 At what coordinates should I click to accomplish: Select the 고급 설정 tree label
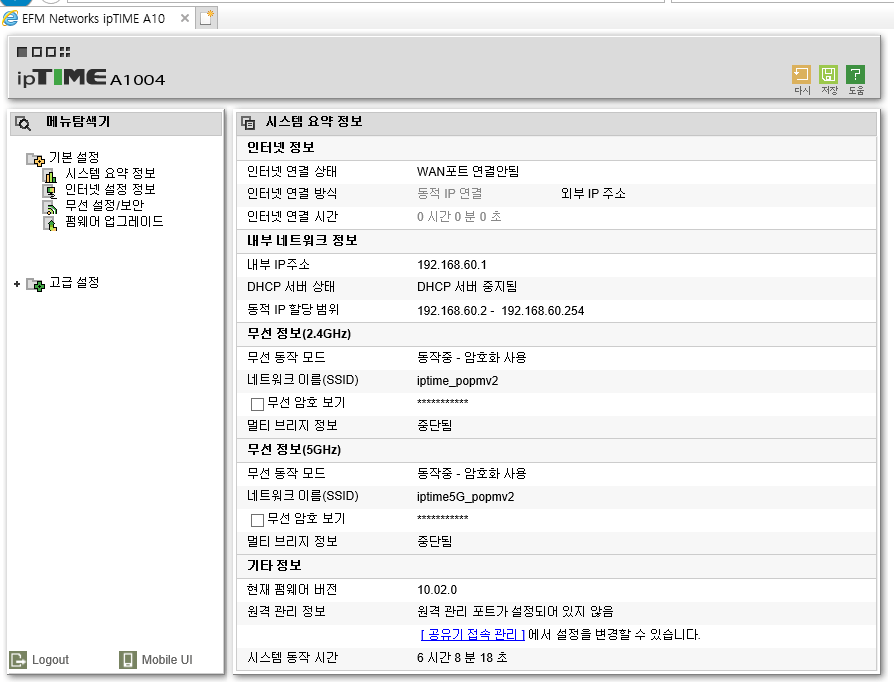coord(74,283)
